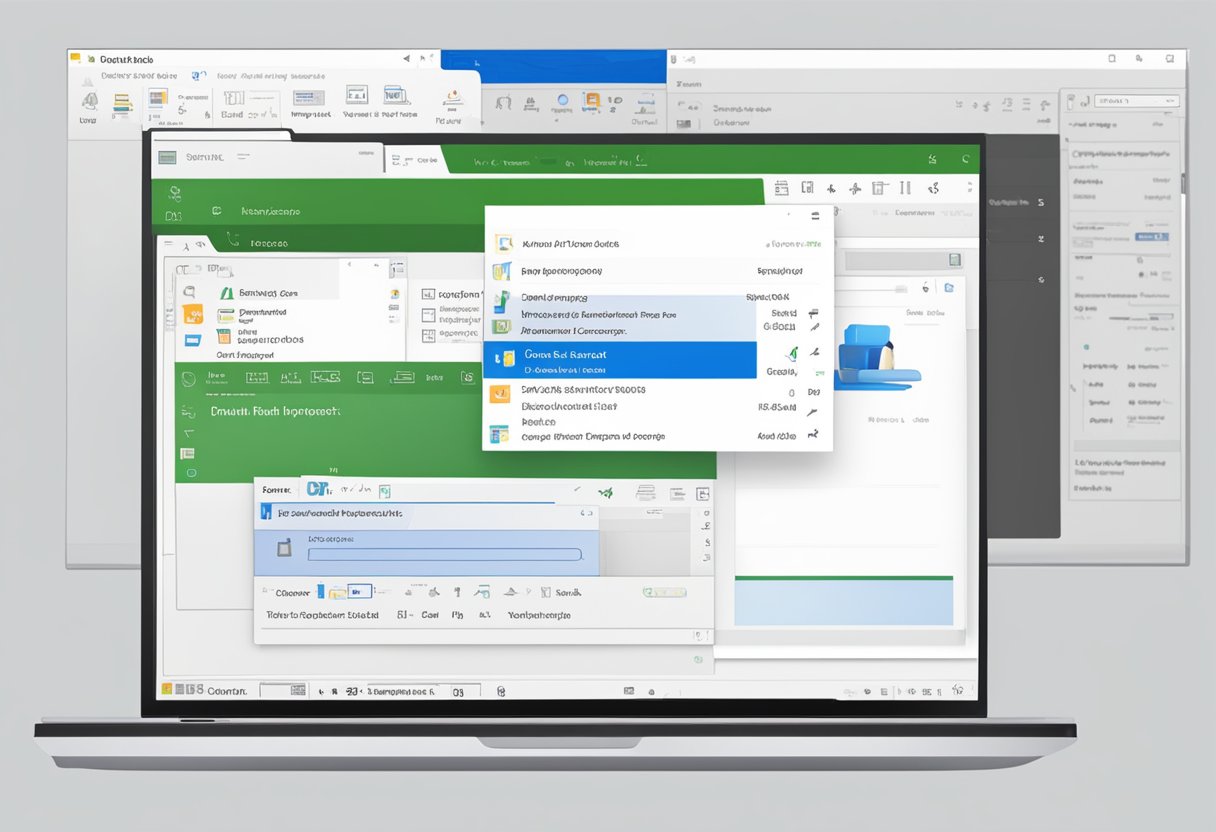Click the phone icon on the green tab

tap(232, 240)
